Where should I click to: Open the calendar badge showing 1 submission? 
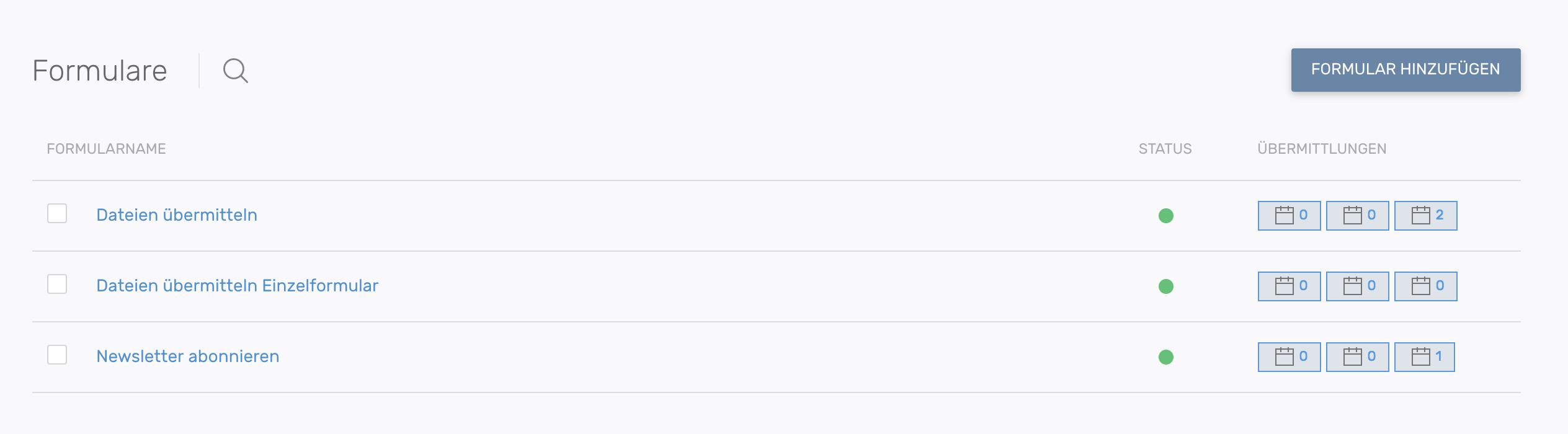click(x=1424, y=357)
